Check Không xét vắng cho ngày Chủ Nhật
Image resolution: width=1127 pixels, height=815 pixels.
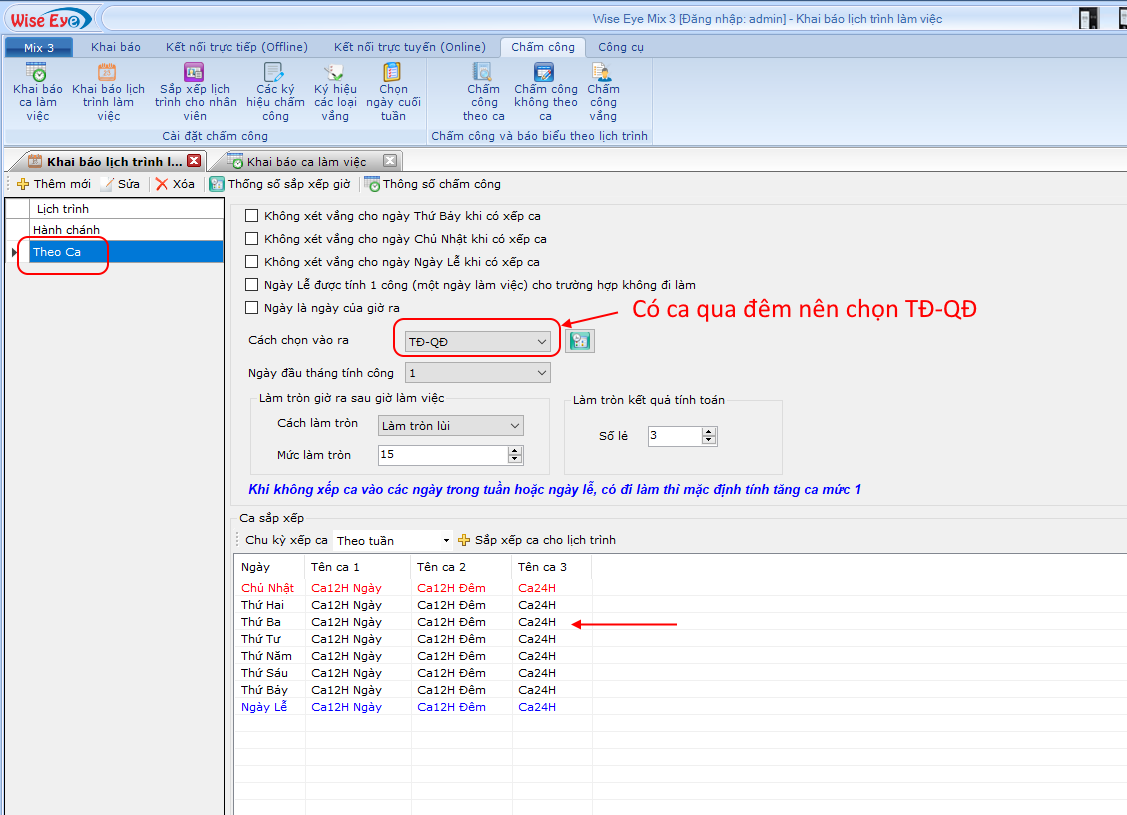(252, 239)
